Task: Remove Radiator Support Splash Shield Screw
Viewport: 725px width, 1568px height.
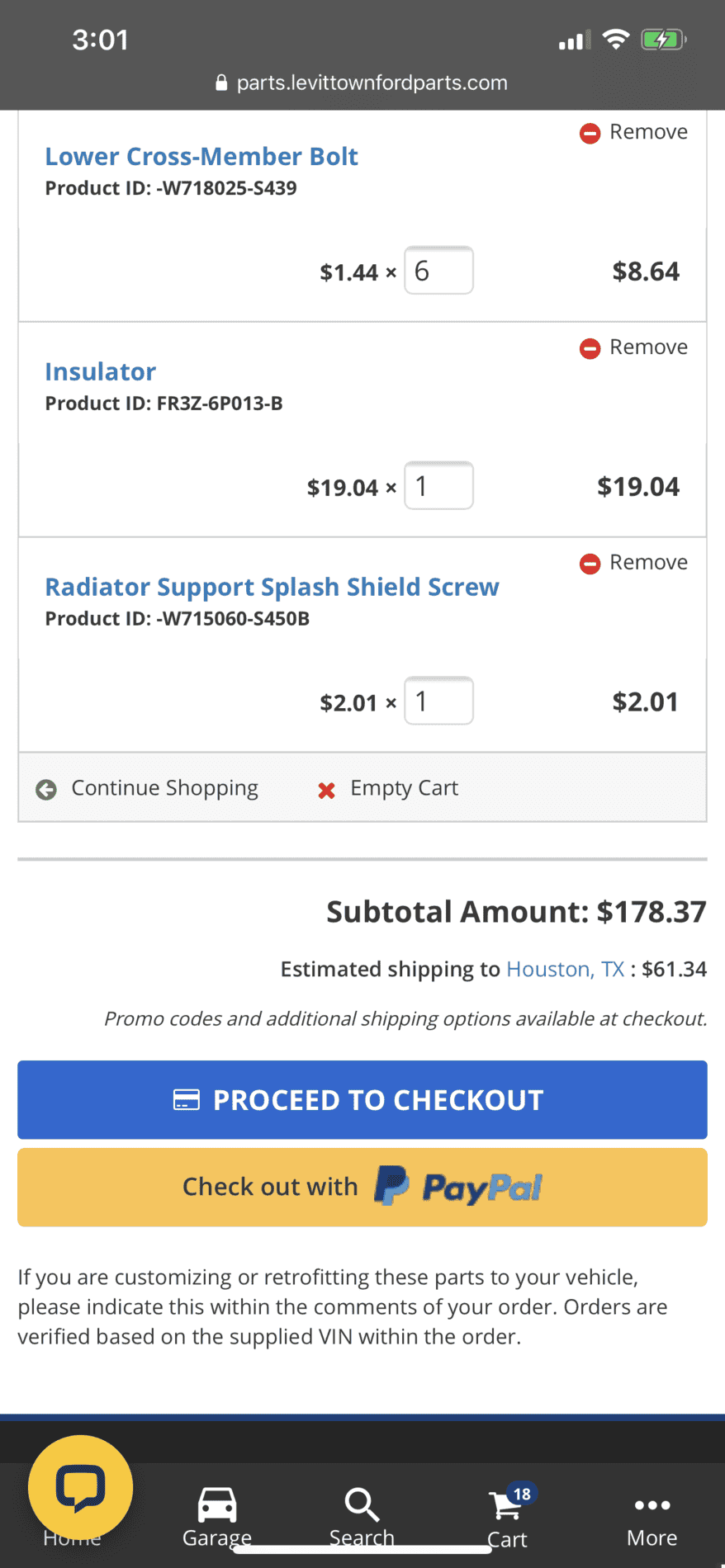Action: pyautogui.click(x=633, y=563)
